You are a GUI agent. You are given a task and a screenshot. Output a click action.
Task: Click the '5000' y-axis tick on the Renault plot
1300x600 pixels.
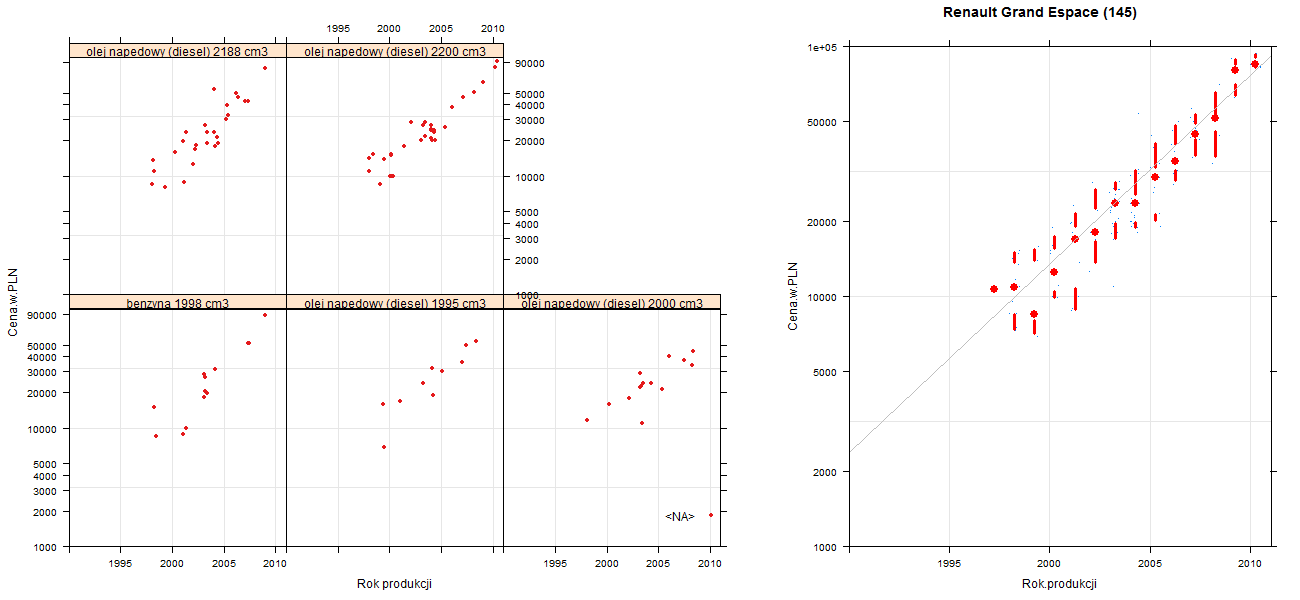click(827, 372)
